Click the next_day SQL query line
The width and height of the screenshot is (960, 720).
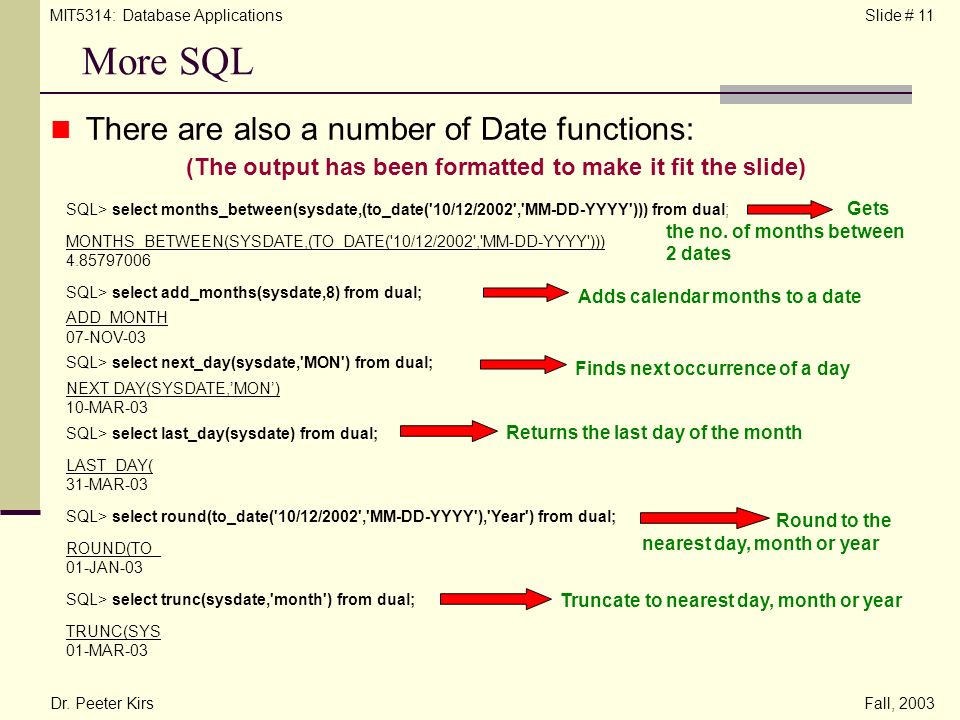(249, 362)
